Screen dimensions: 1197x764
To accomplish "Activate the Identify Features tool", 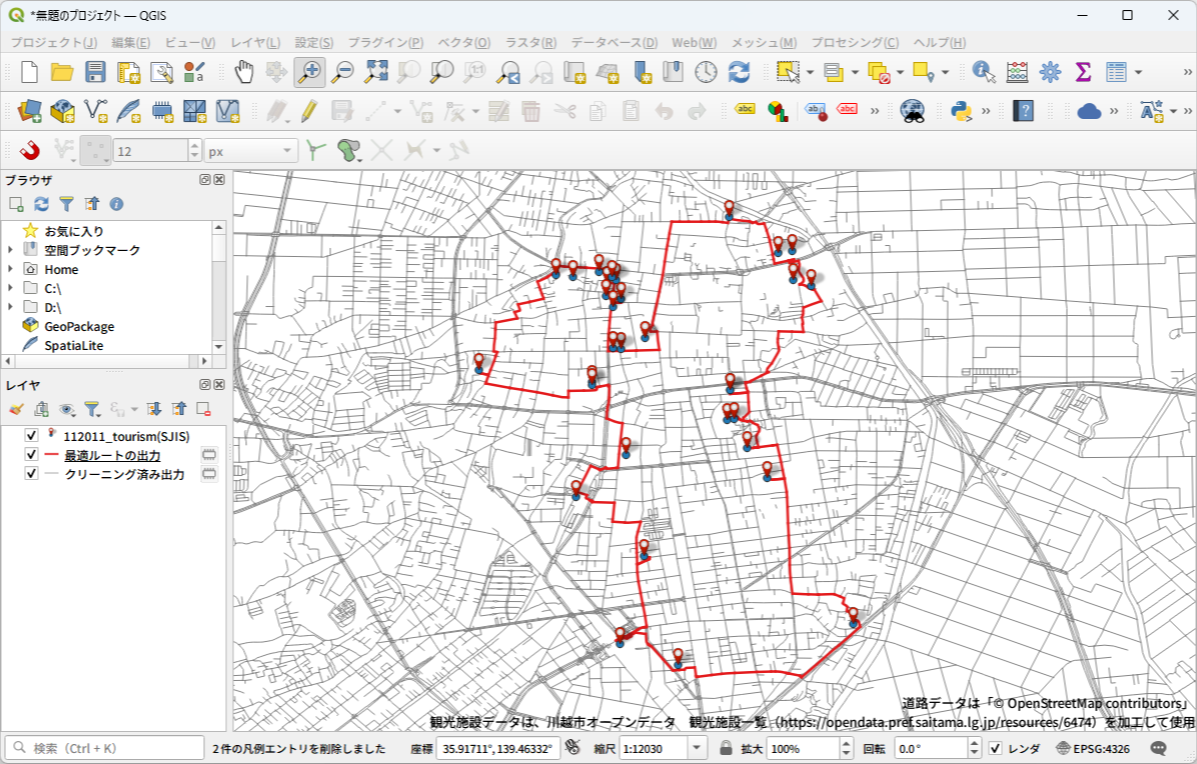I will (984, 72).
